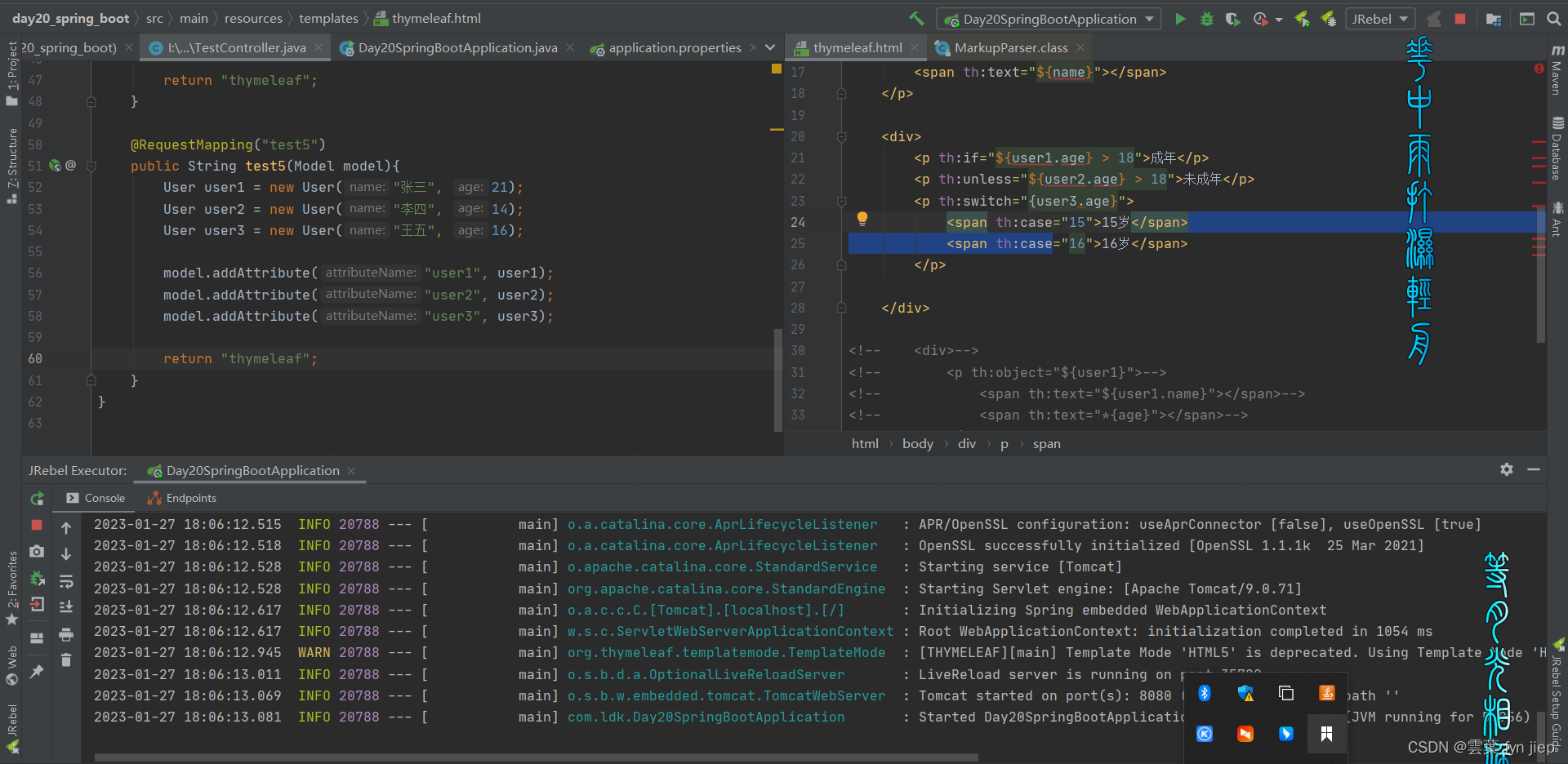The width and height of the screenshot is (1568, 764).
Task: Click the Build project hammer icon
Action: (x=916, y=18)
